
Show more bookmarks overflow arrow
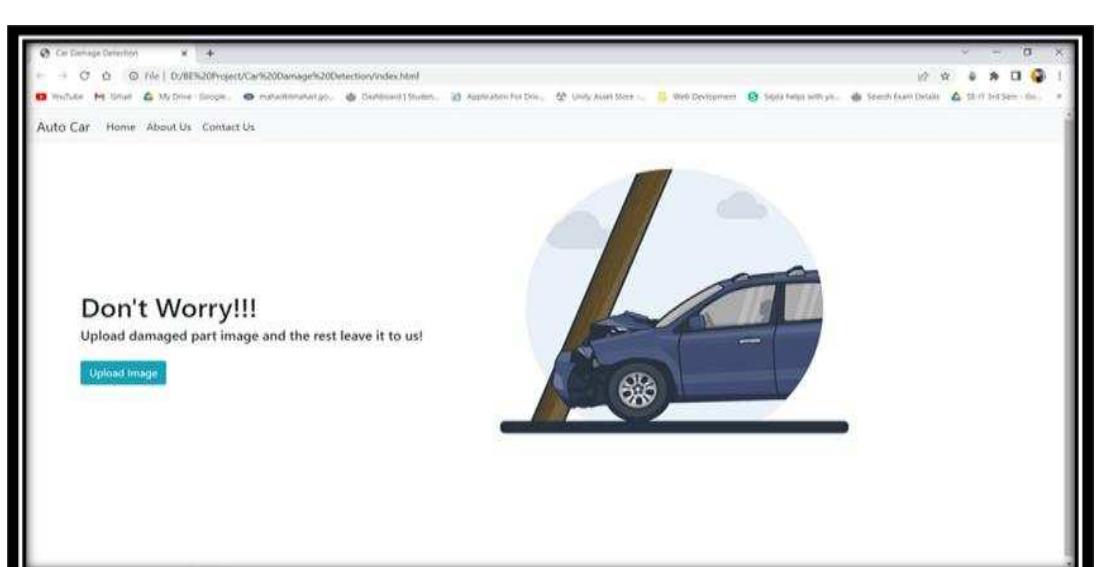point(1059,98)
